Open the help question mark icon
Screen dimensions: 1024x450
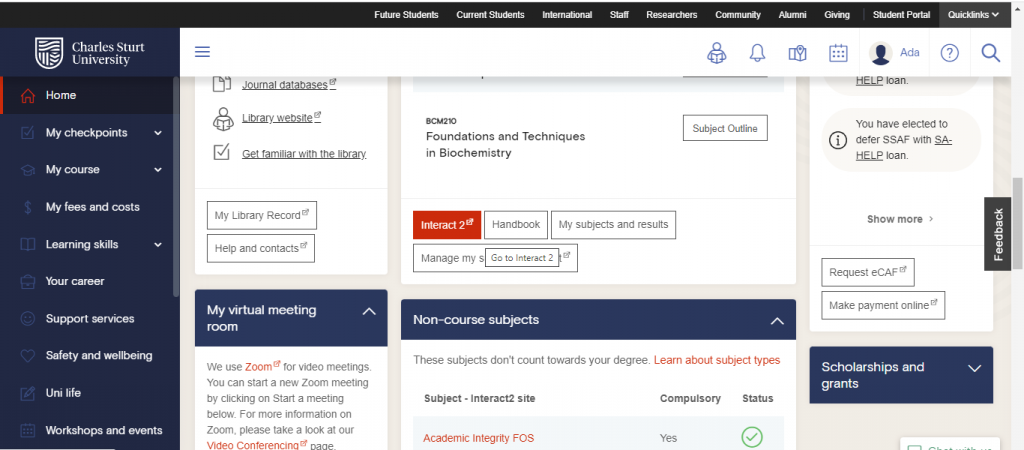click(x=949, y=53)
